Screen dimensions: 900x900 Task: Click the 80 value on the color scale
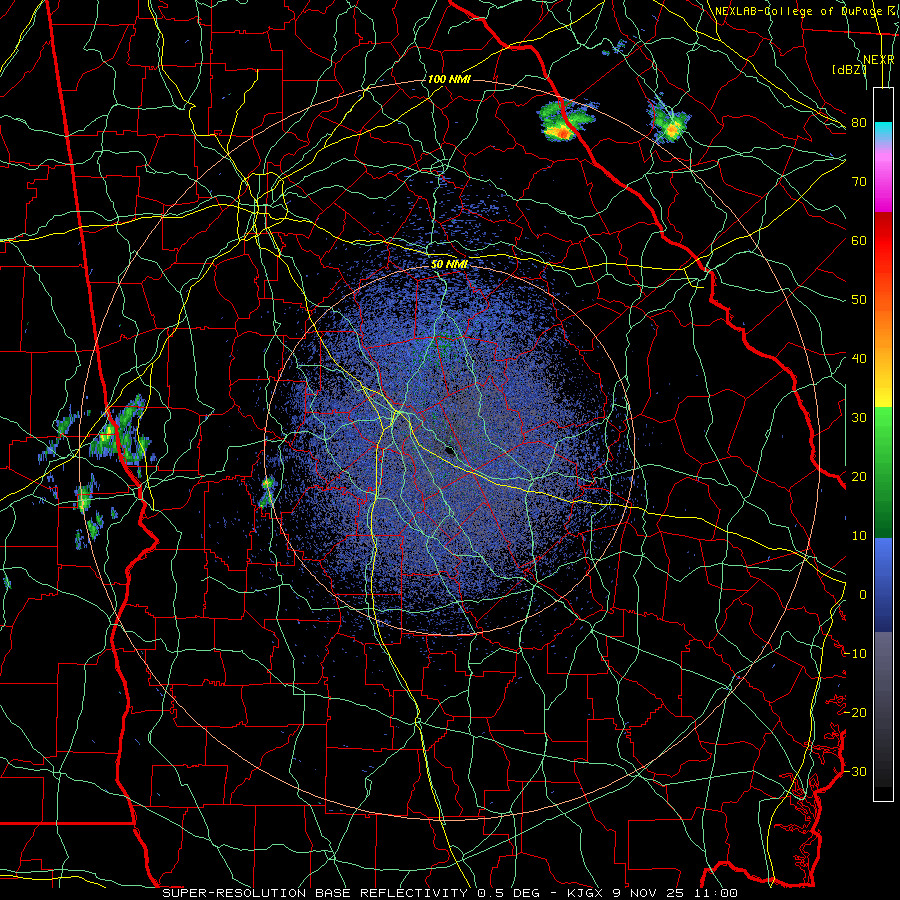pos(859,123)
